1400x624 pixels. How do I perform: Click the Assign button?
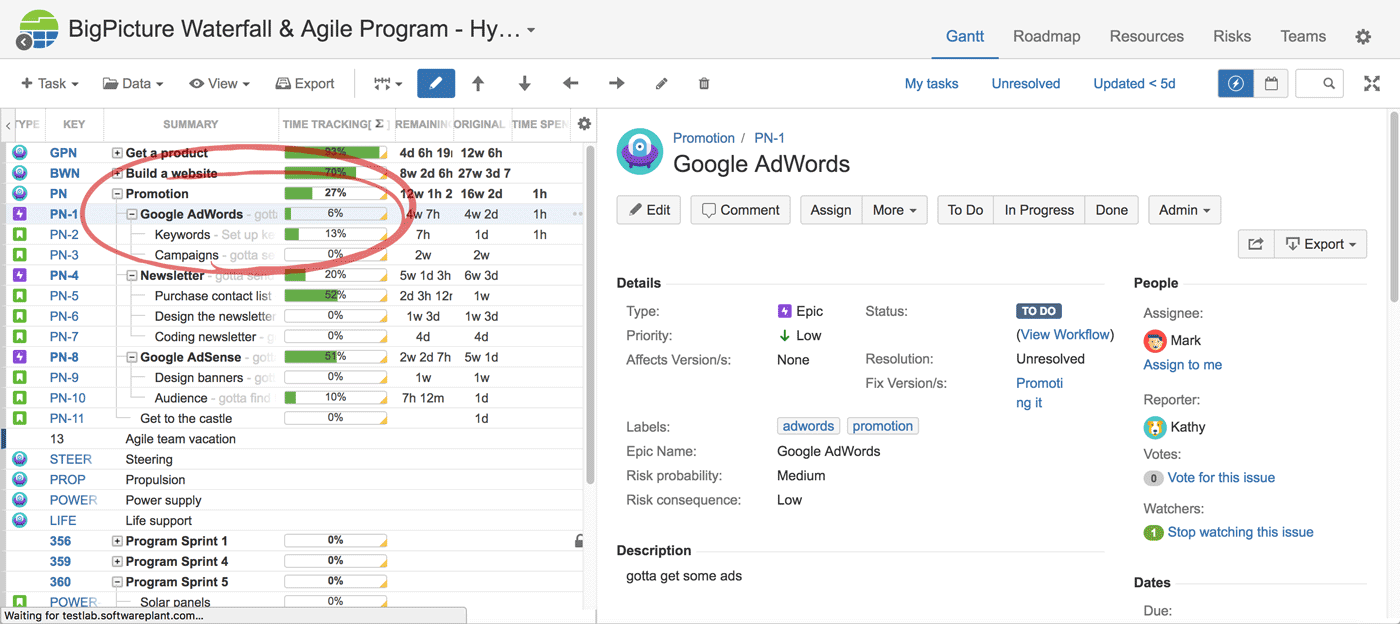831,210
